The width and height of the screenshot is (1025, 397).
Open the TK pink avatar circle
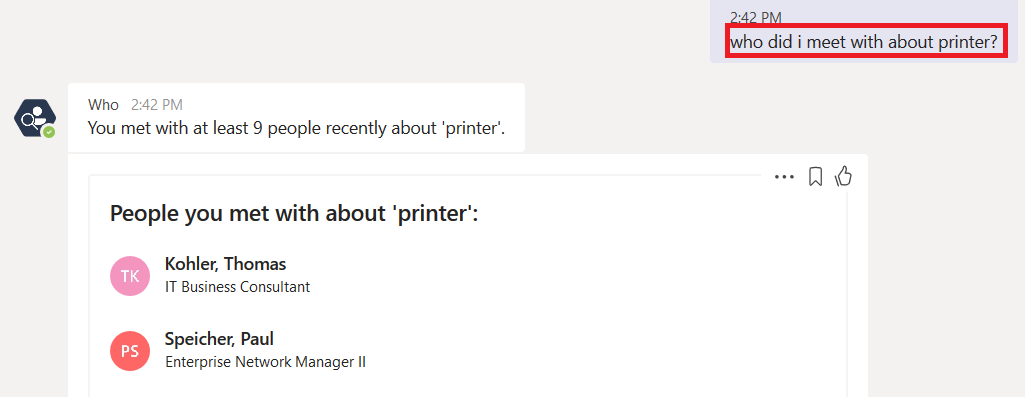pyautogui.click(x=130, y=276)
